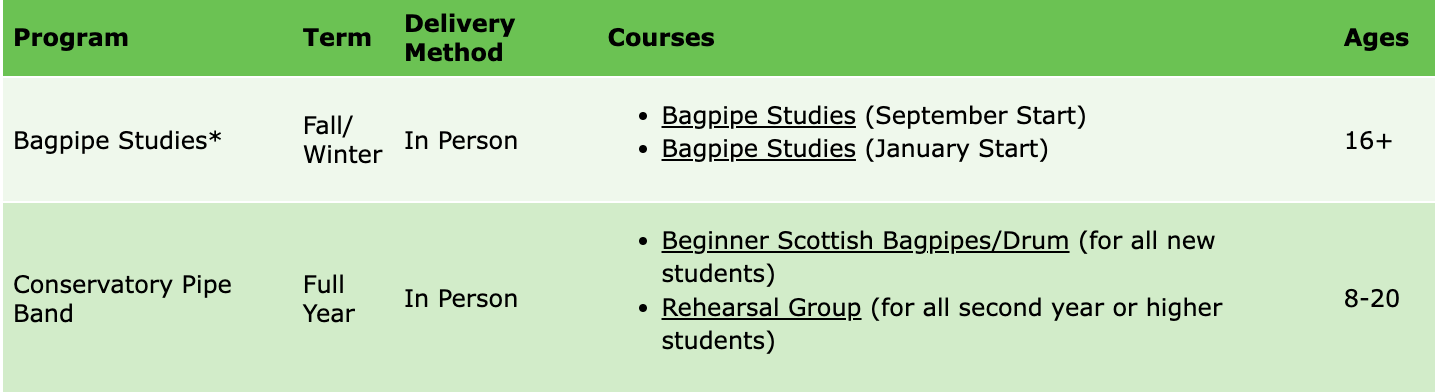The width and height of the screenshot is (1438, 392).
Task: Select the Full Year term cell
Action: coord(328,299)
